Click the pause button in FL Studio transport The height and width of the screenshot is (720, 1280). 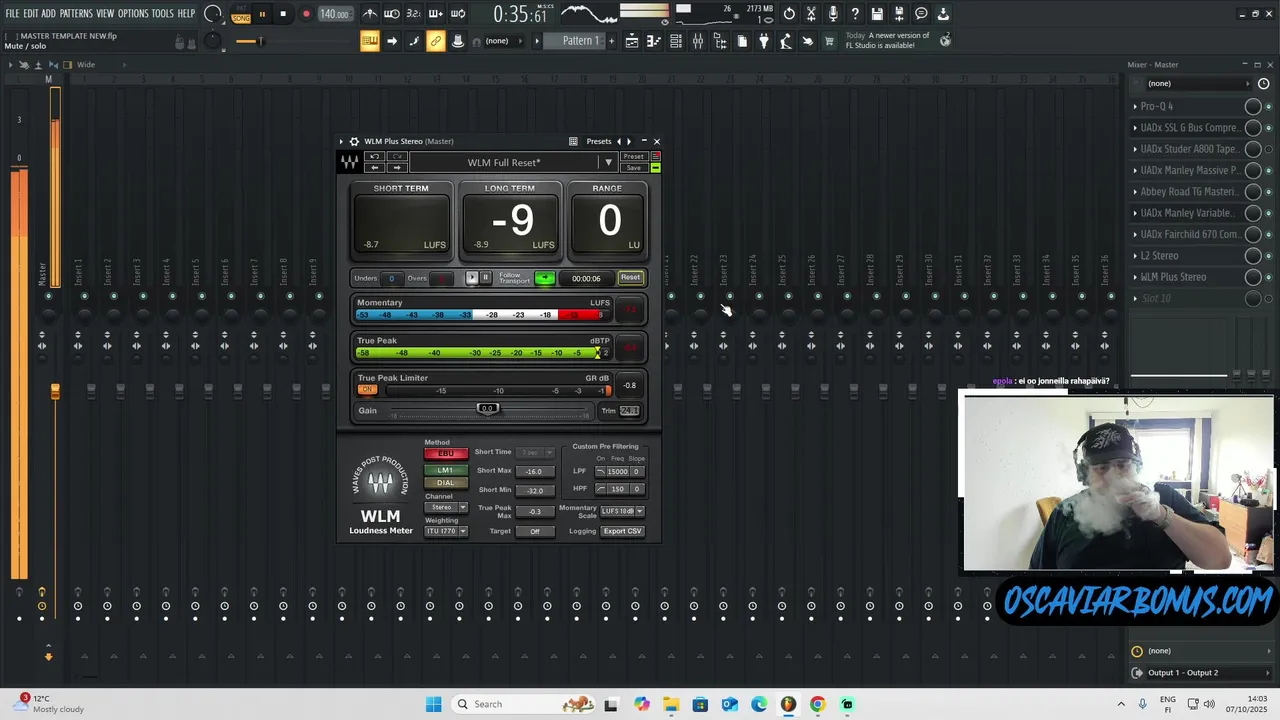pyautogui.click(x=262, y=14)
